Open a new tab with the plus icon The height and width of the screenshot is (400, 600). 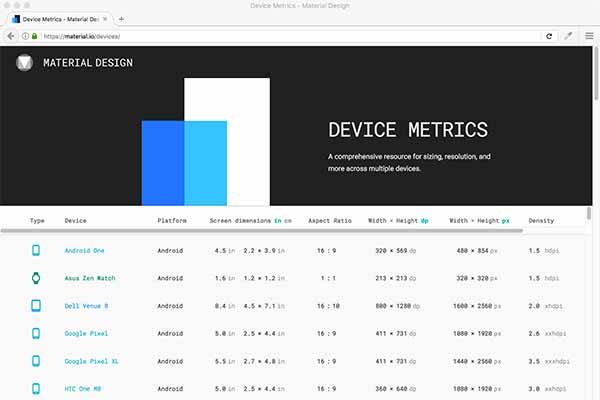pyautogui.click(x=121, y=19)
